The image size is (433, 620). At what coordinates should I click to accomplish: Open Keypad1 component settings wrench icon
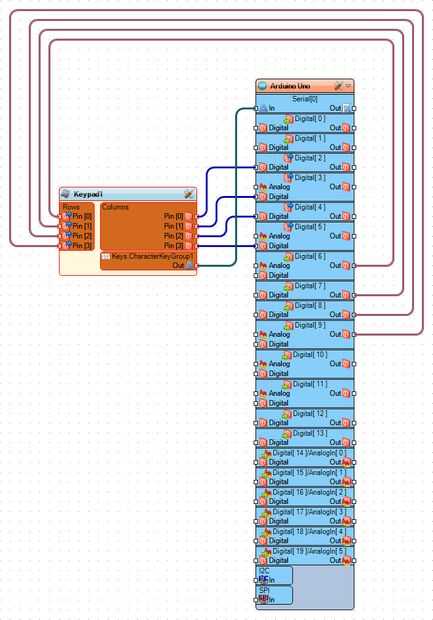coord(189,194)
